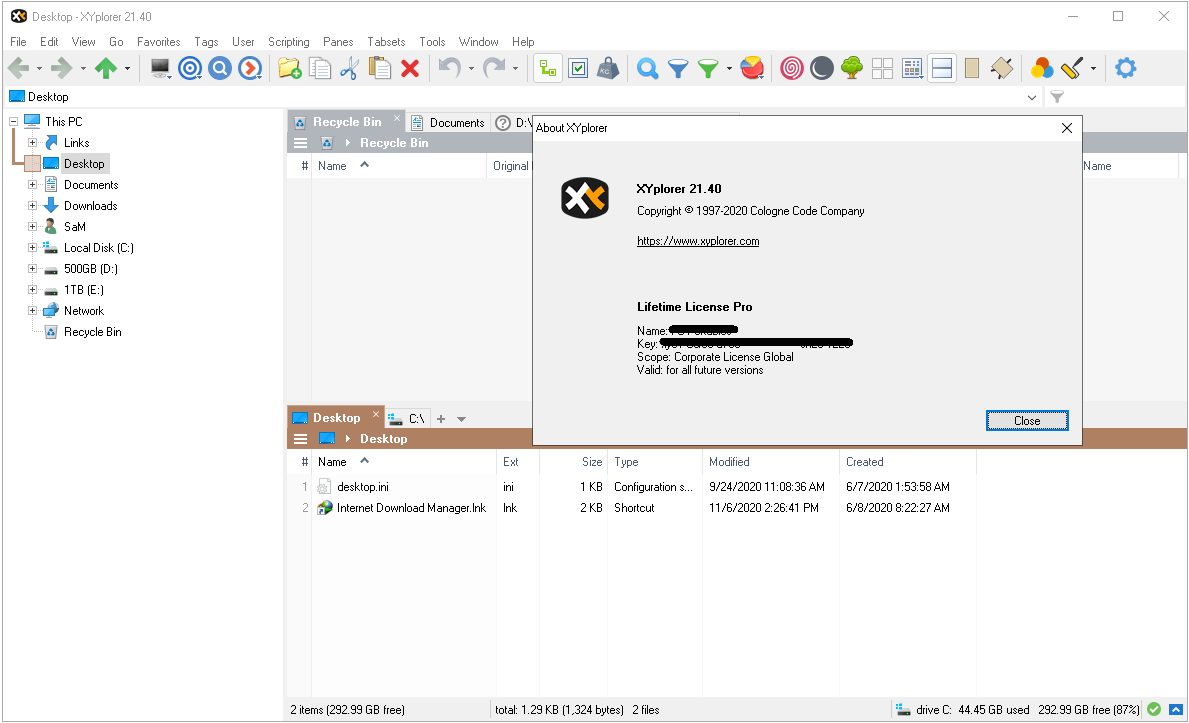Click the Recent Locations orange arrow icon

point(249,68)
